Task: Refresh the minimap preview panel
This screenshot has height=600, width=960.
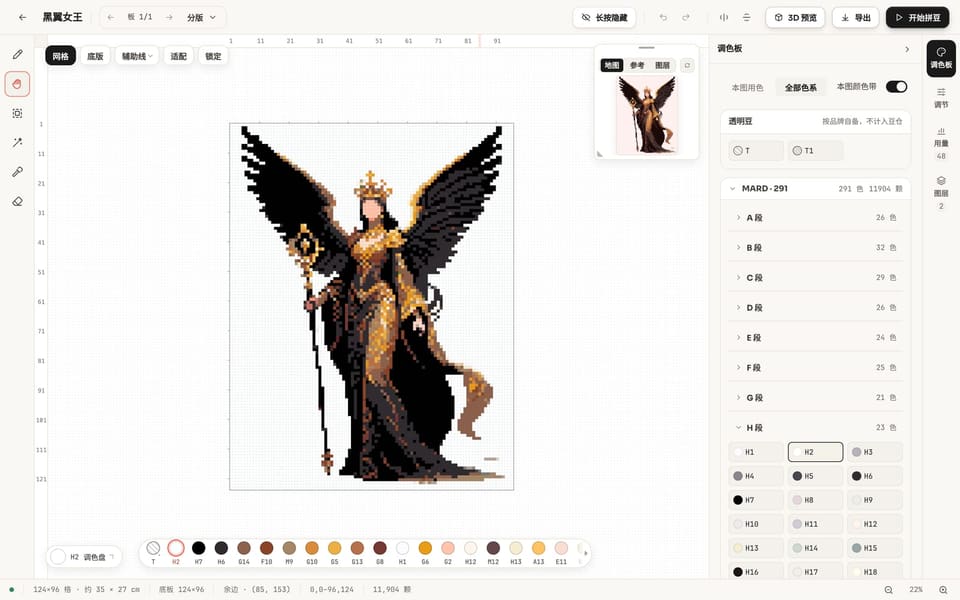Action: coord(688,65)
